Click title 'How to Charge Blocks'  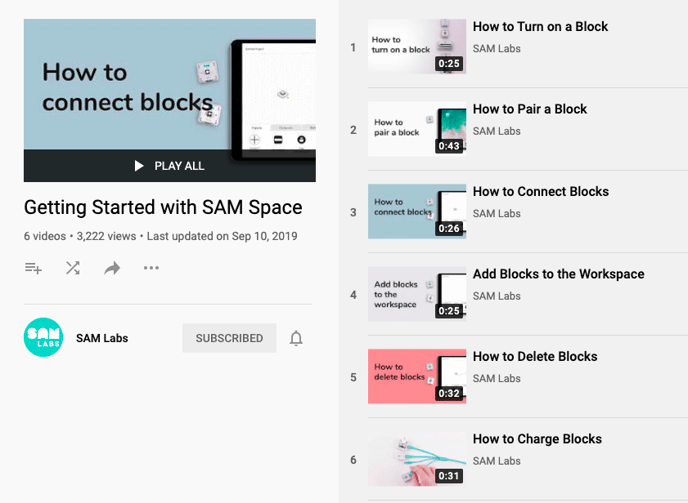click(x=537, y=439)
